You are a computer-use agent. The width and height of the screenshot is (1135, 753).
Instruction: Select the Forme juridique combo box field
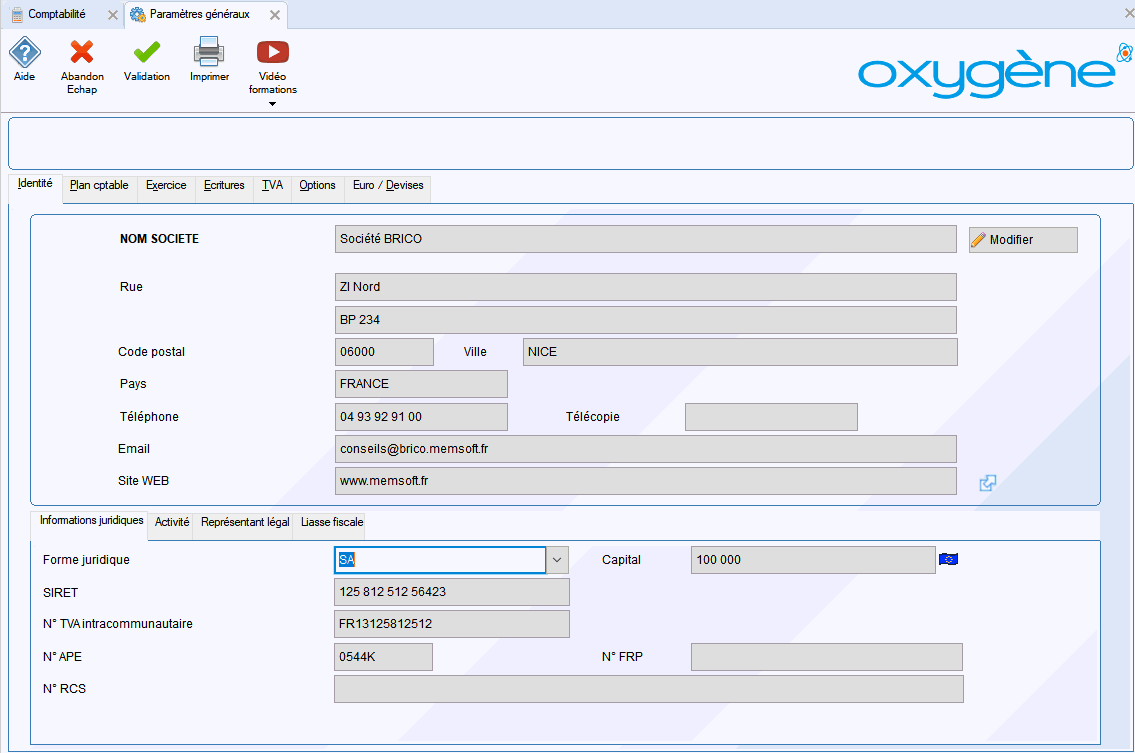click(x=440, y=560)
